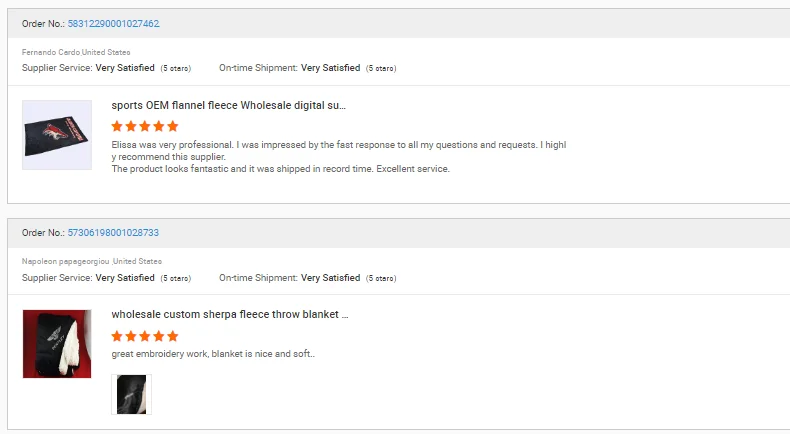Click first star of flannel fleece review rating
790x434 pixels.
coord(118,126)
